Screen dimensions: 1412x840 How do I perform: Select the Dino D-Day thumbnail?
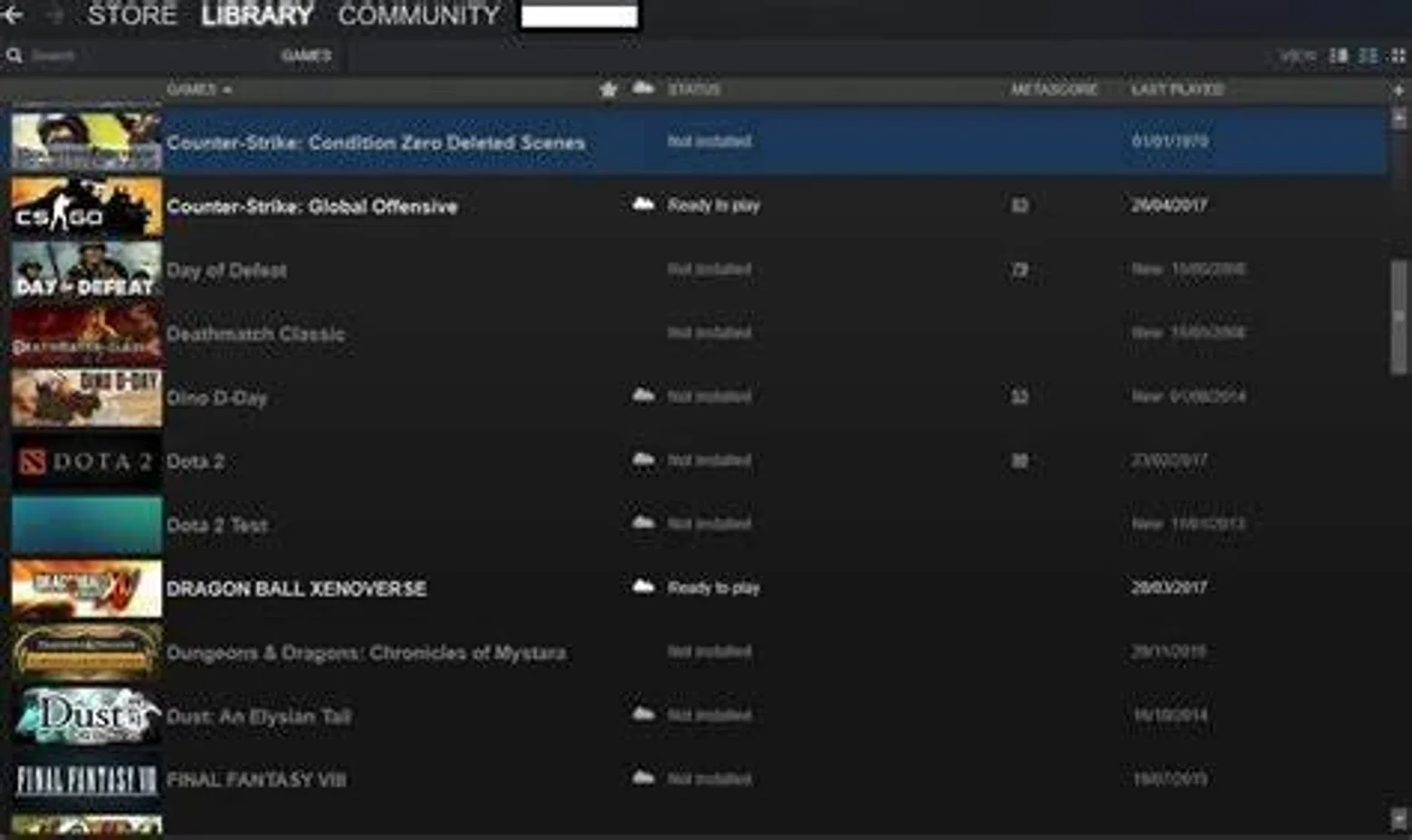point(87,397)
